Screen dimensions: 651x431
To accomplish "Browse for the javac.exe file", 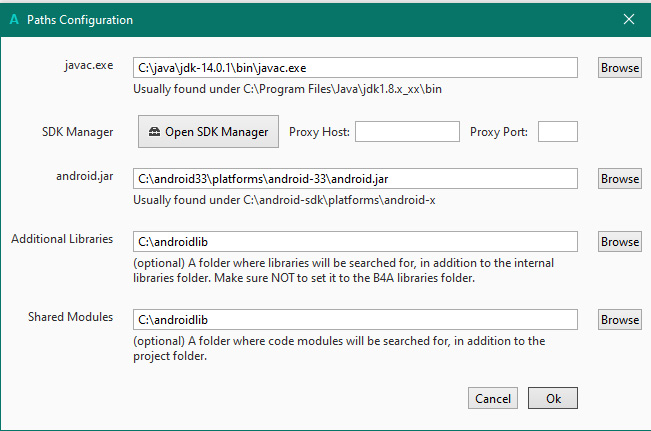I will [619, 68].
